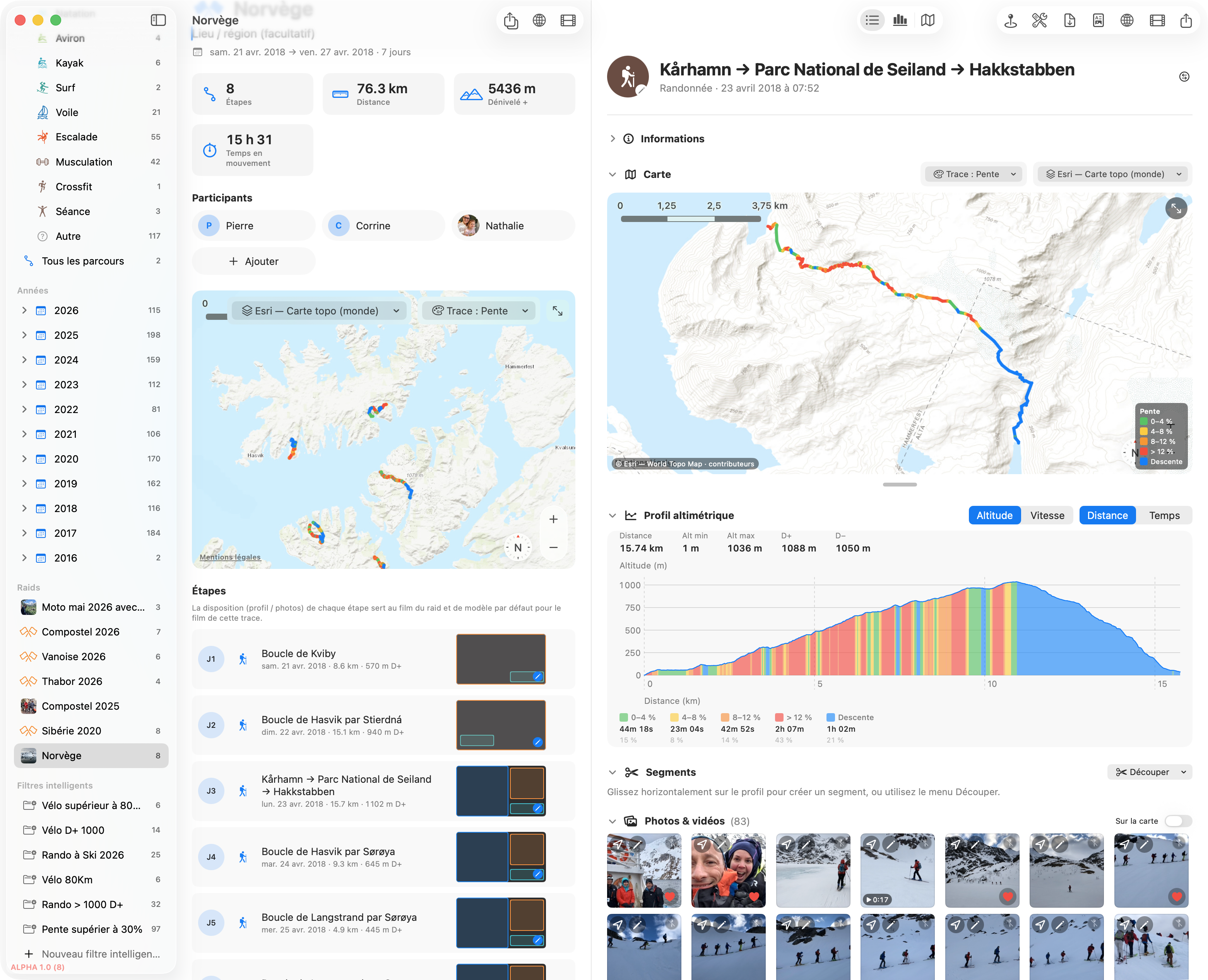Switch to the map view icon
Image resolution: width=1208 pixels, height=980 pixels.
point(927,21)
